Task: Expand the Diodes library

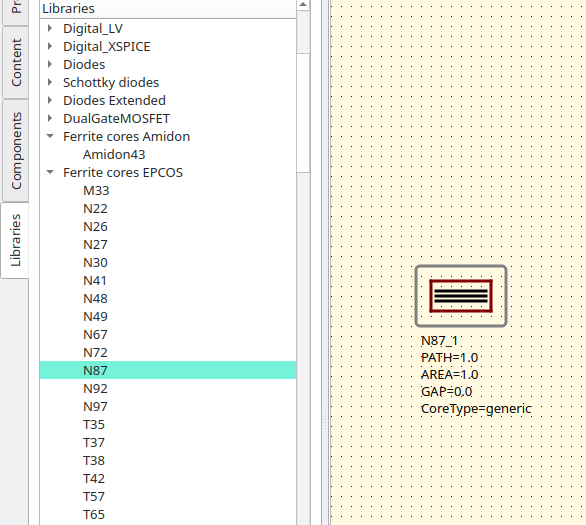Action: 50,64
